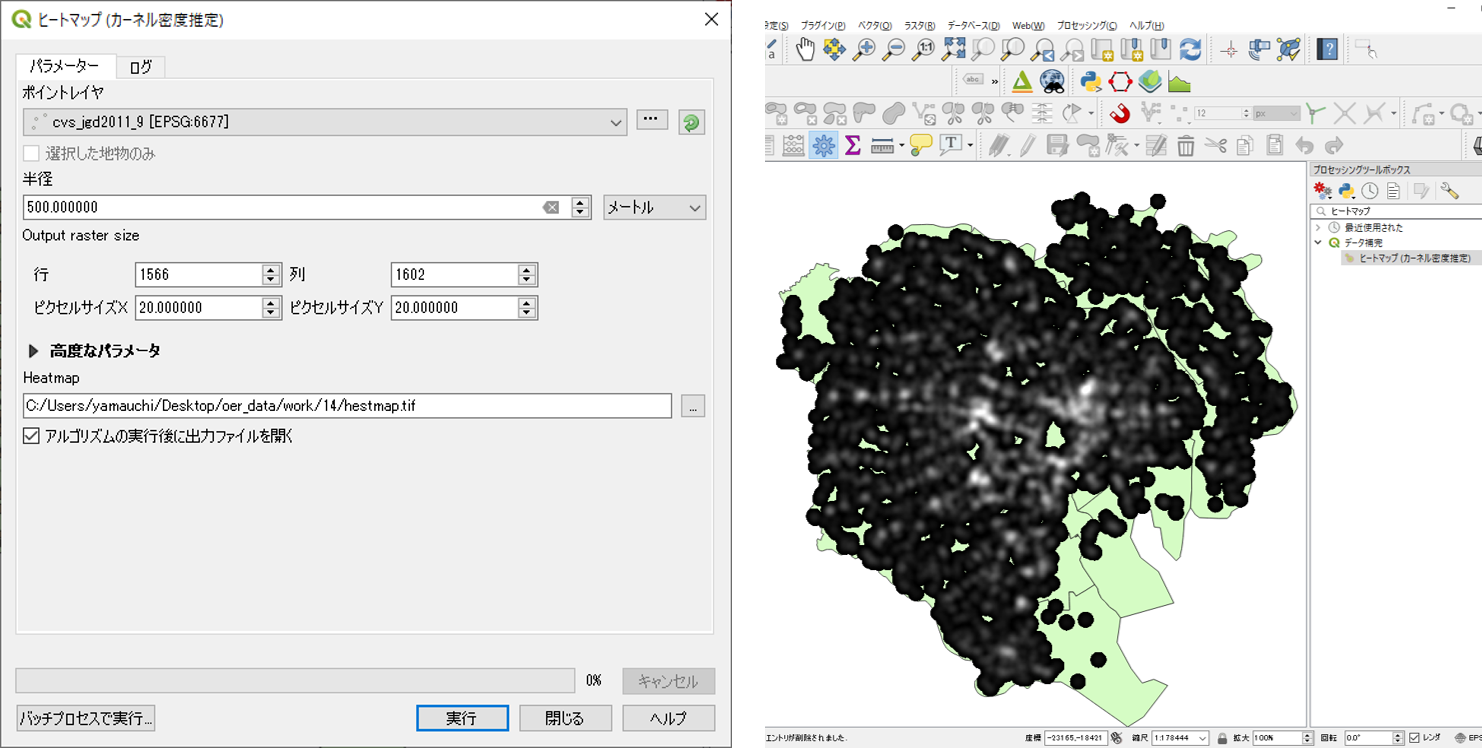Click the ヘルプ button in dialog
Viewport: 1482px width, 748px height.
(x=668, y=718)
